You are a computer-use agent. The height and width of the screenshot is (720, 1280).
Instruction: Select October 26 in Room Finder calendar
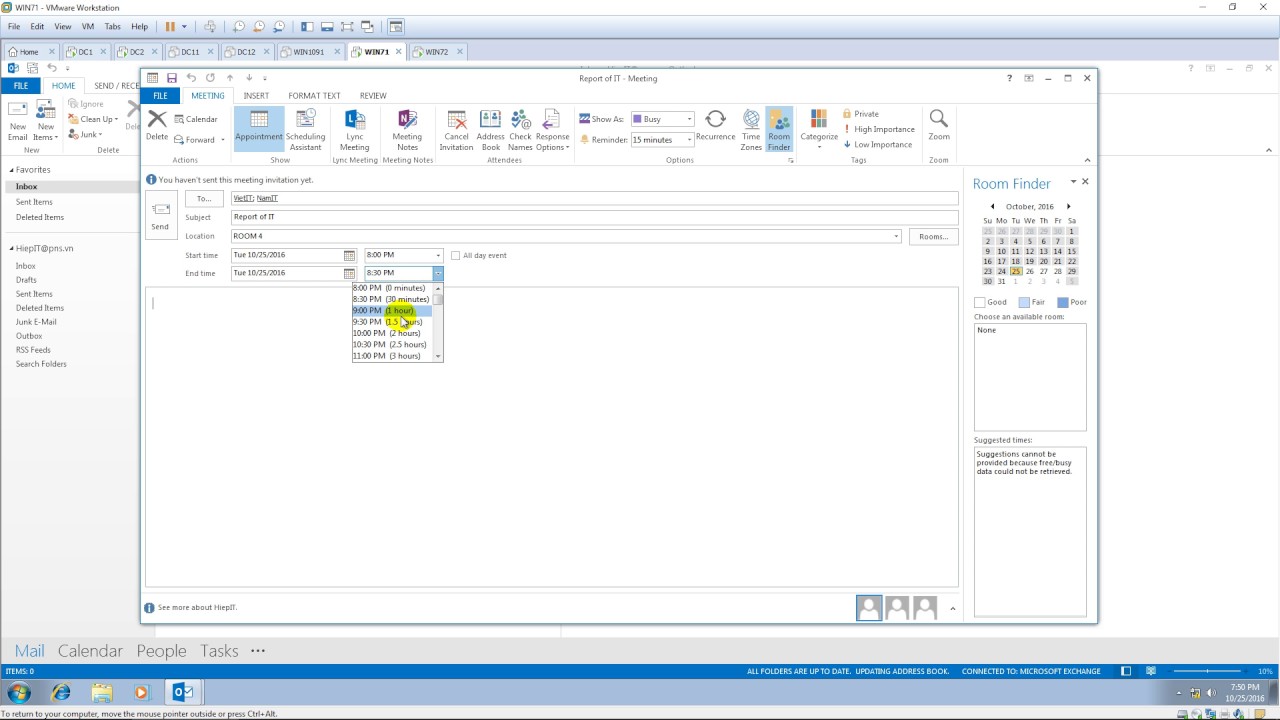point(1029,271)
